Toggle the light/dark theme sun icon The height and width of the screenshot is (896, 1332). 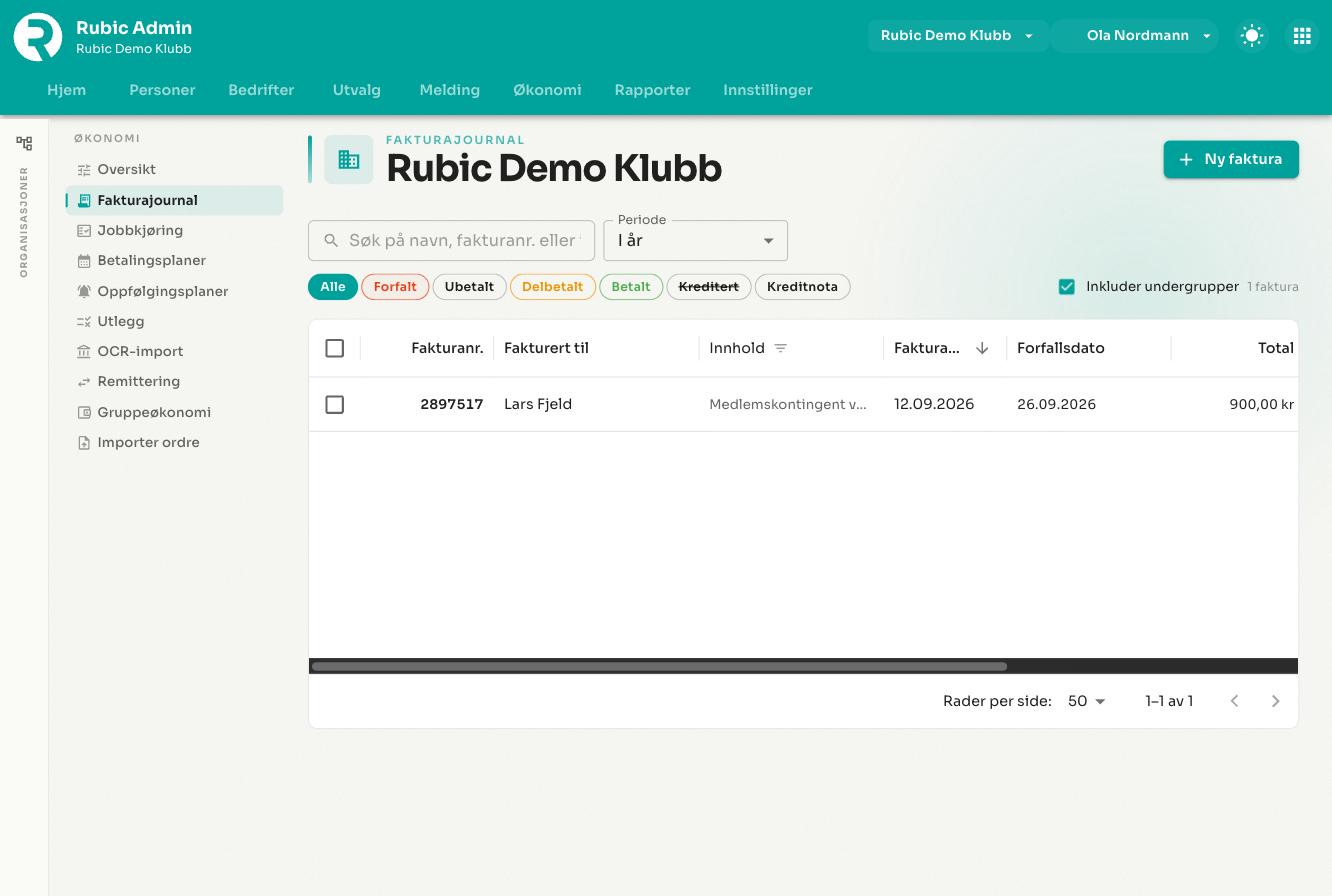pyautogui.click(x=1252, y=36)
